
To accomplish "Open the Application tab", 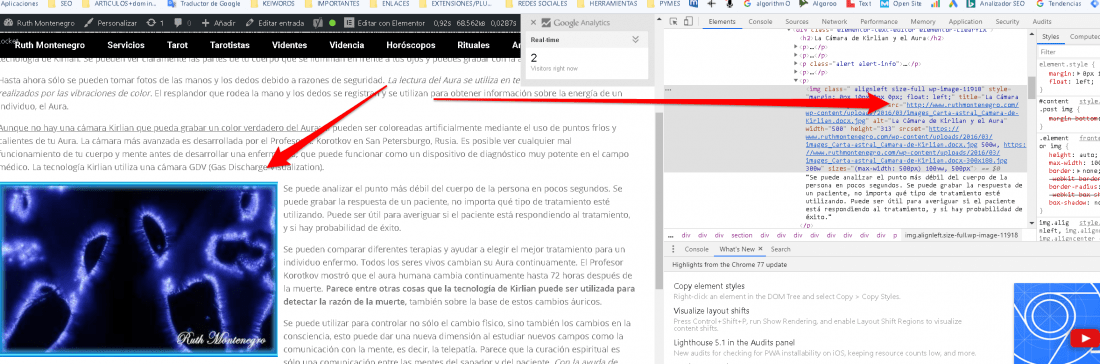I will coord(965,22).
